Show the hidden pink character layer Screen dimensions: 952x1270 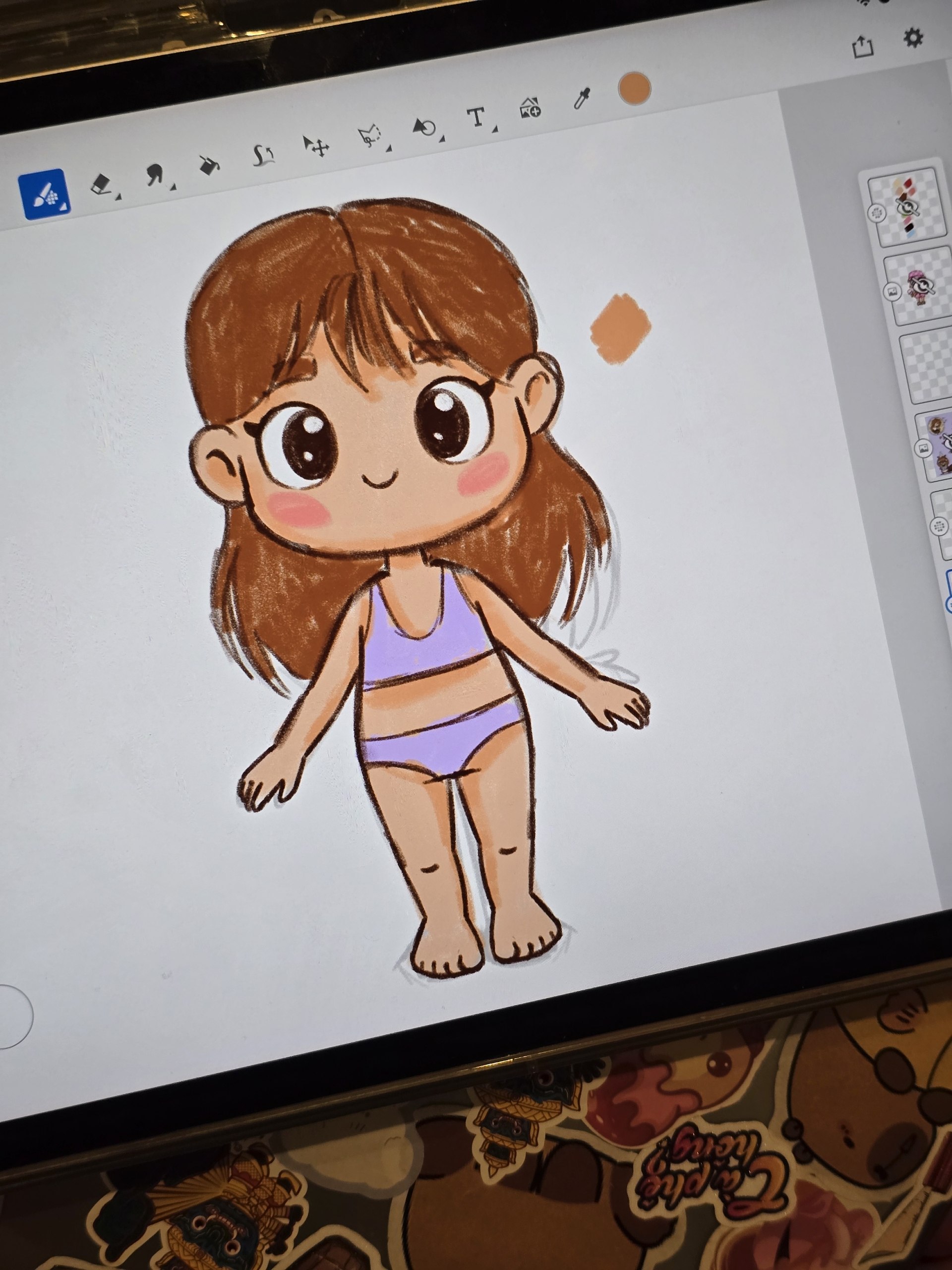pyautogui.click(x=924, y=285)
